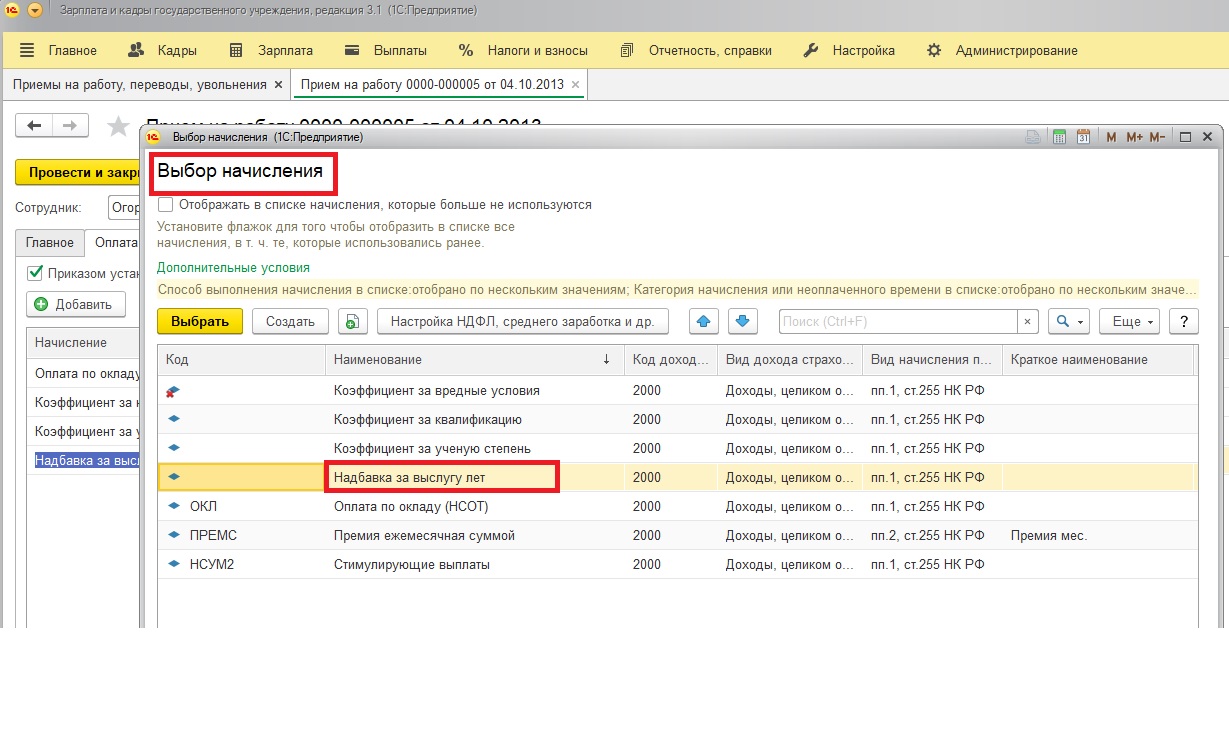The image size is (1229, 740).
Task: Switch to the Главное tab of the document
Action: pos(50,242)
